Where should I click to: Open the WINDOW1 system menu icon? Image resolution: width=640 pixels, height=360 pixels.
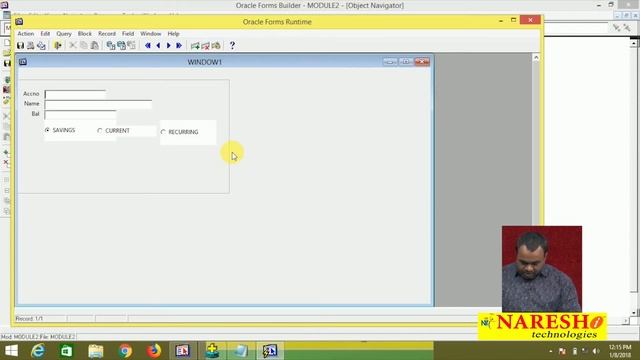coord(23,62)
